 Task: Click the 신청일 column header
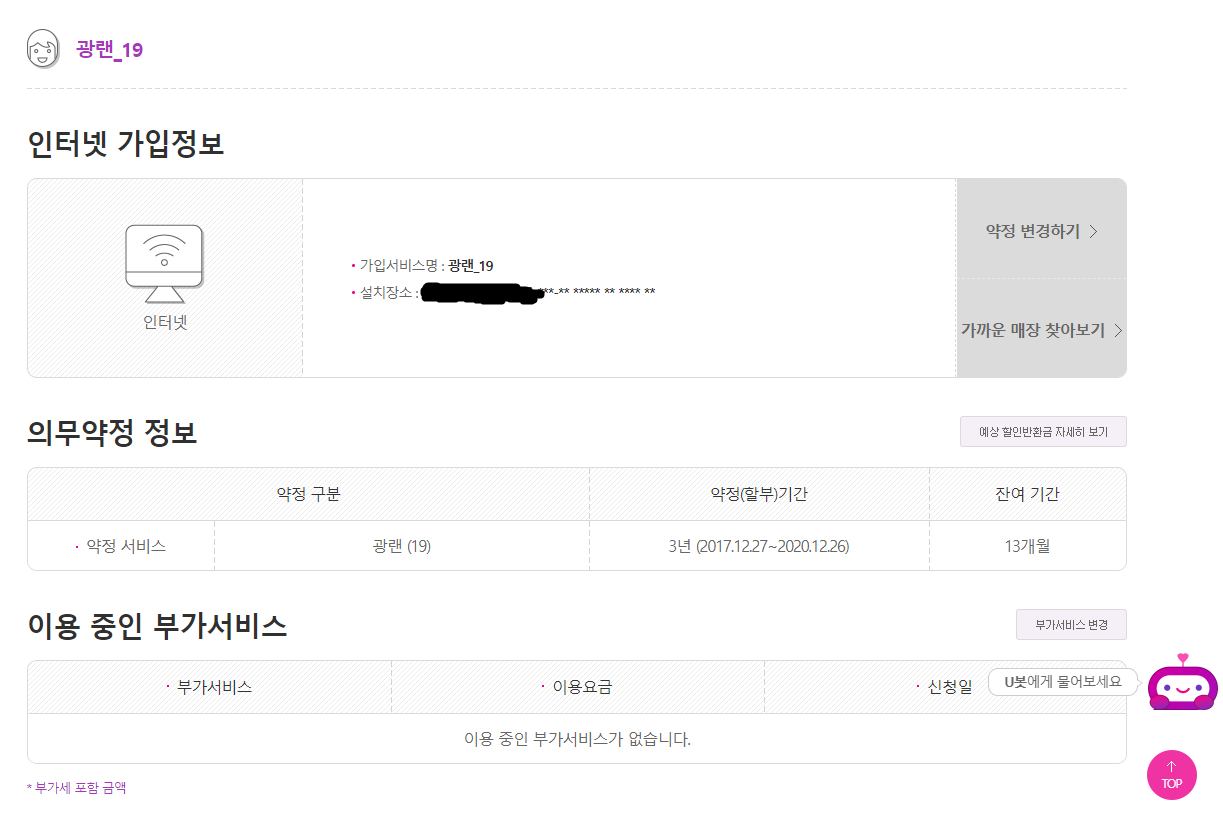point(949,687)
